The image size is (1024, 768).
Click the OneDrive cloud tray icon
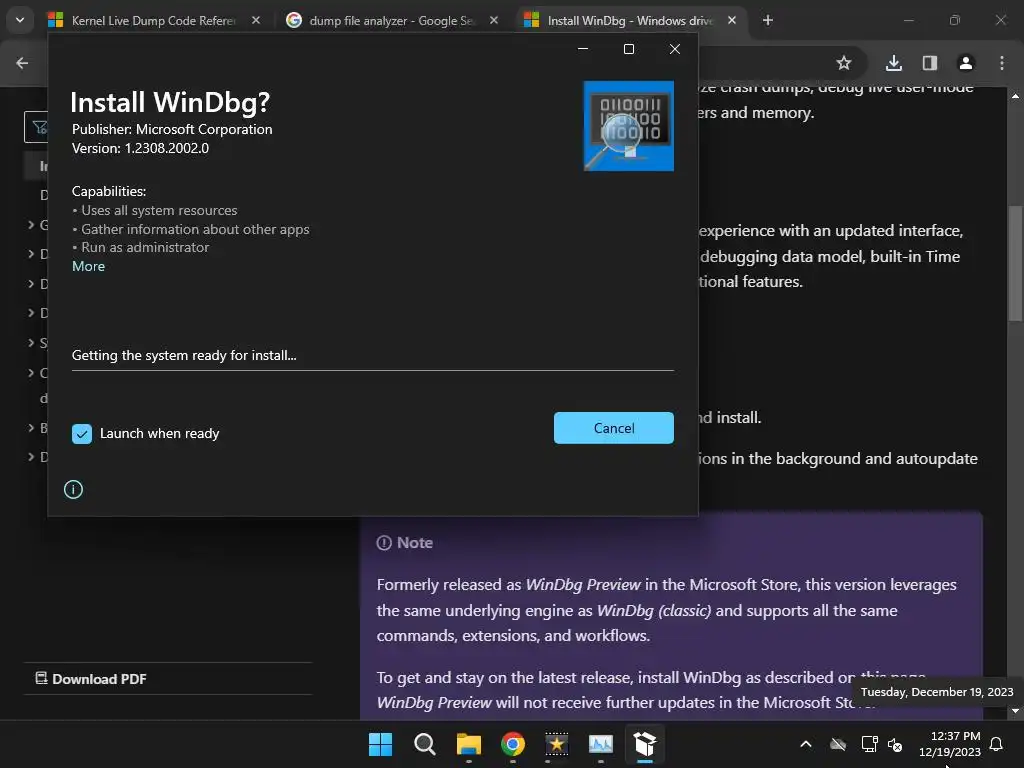(838, 744)
